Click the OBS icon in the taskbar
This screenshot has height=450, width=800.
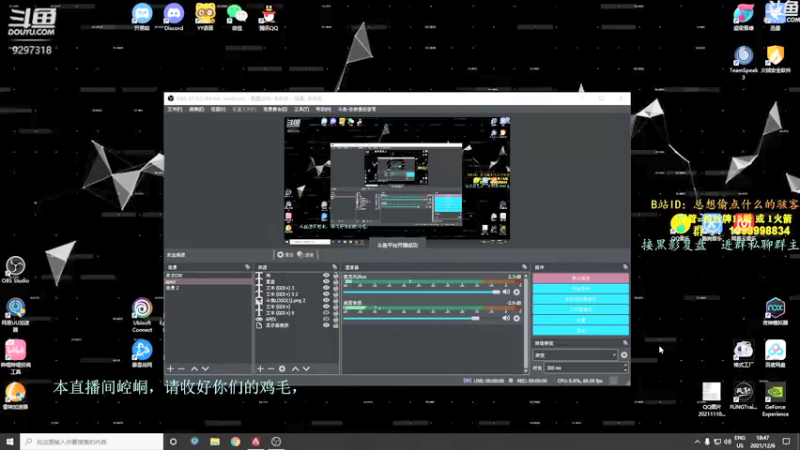[x=276, y=441]
